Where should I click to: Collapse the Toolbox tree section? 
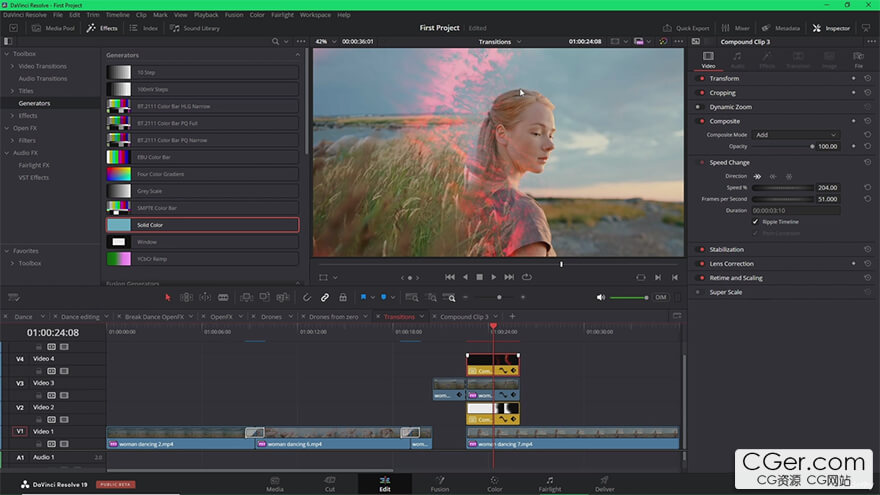coord(7,54)
